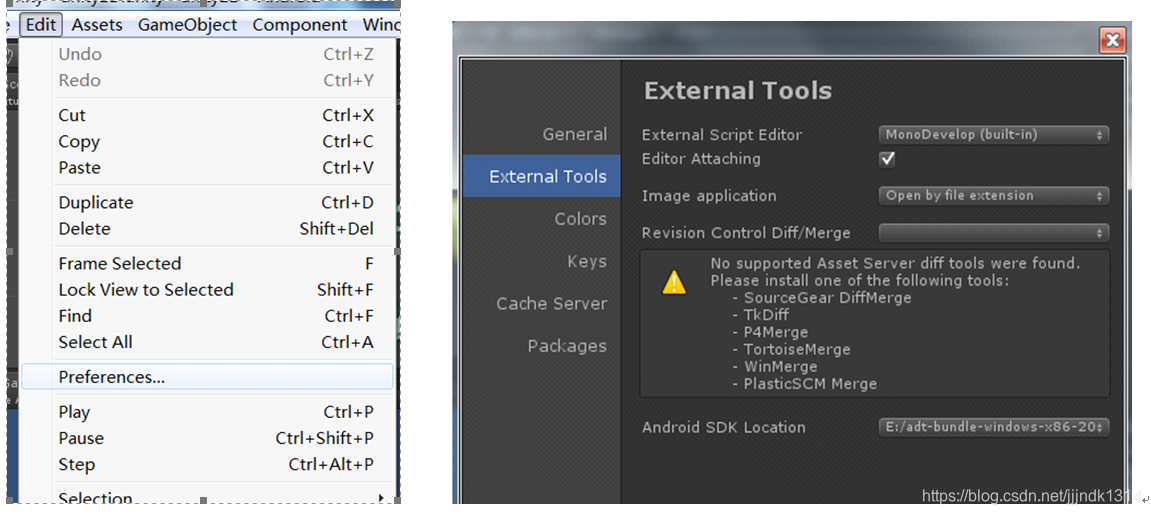The image size is (1151, 515).
Task: Expand the Selection submenu
Action: point(207,496)
